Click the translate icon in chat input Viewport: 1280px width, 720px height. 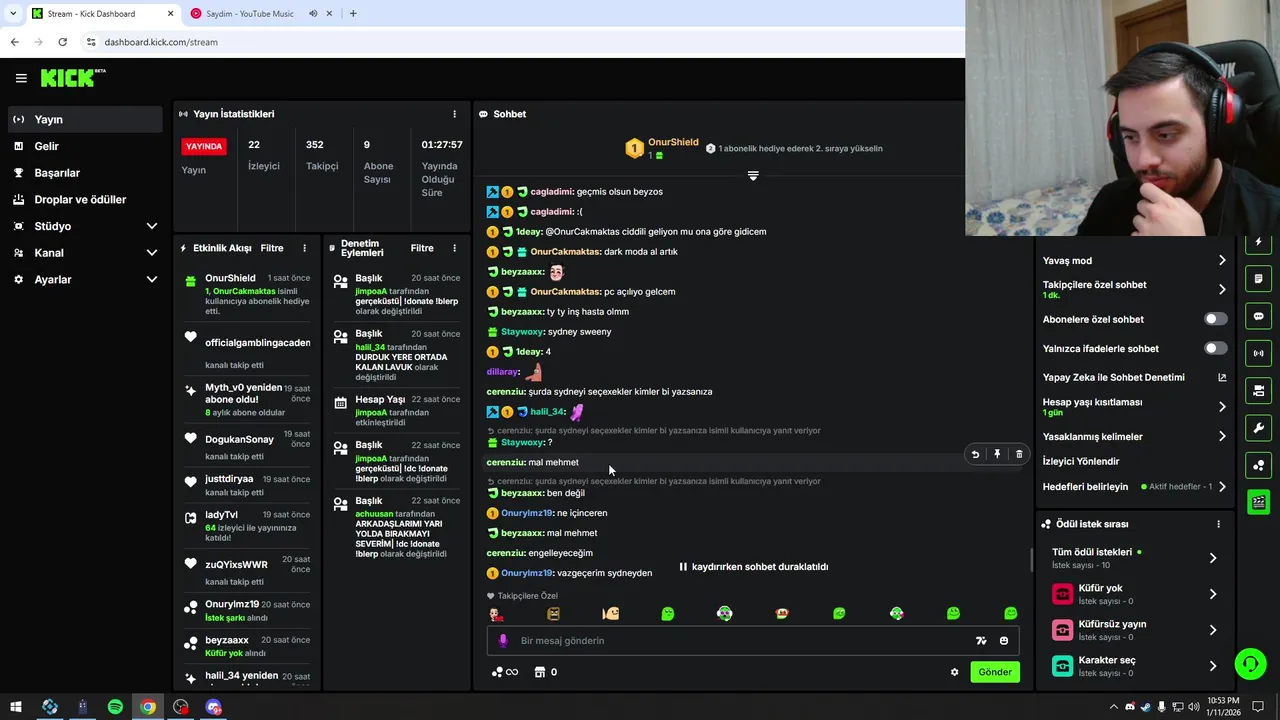(981, 641)
